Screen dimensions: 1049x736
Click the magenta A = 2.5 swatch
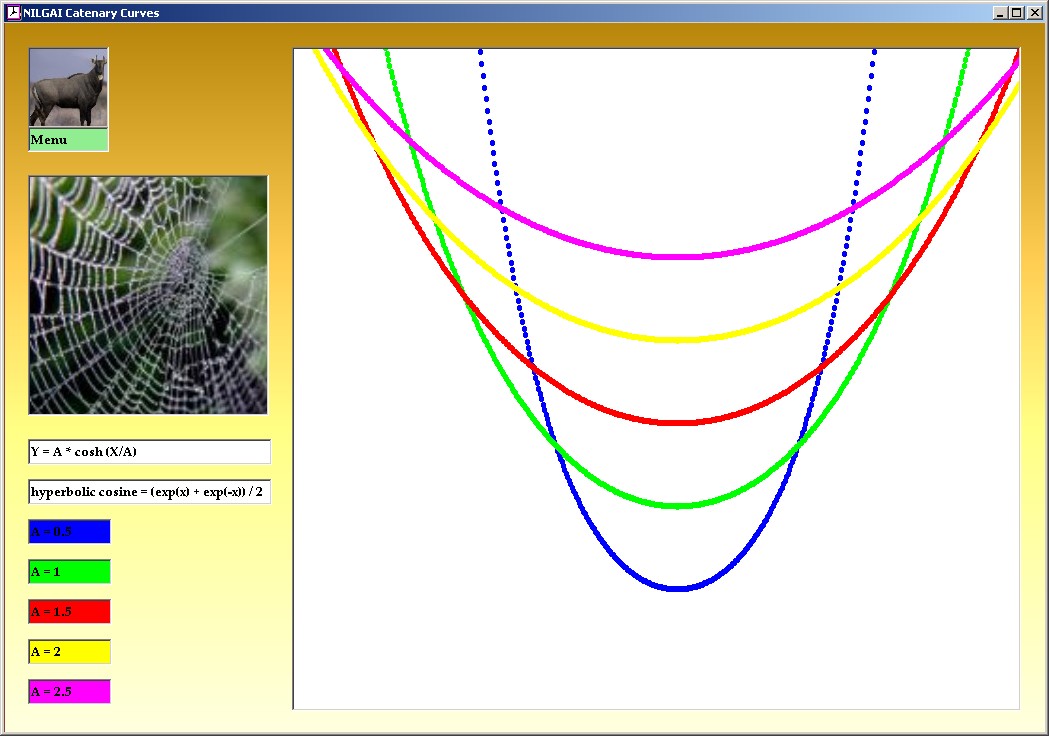coord(69,692)
